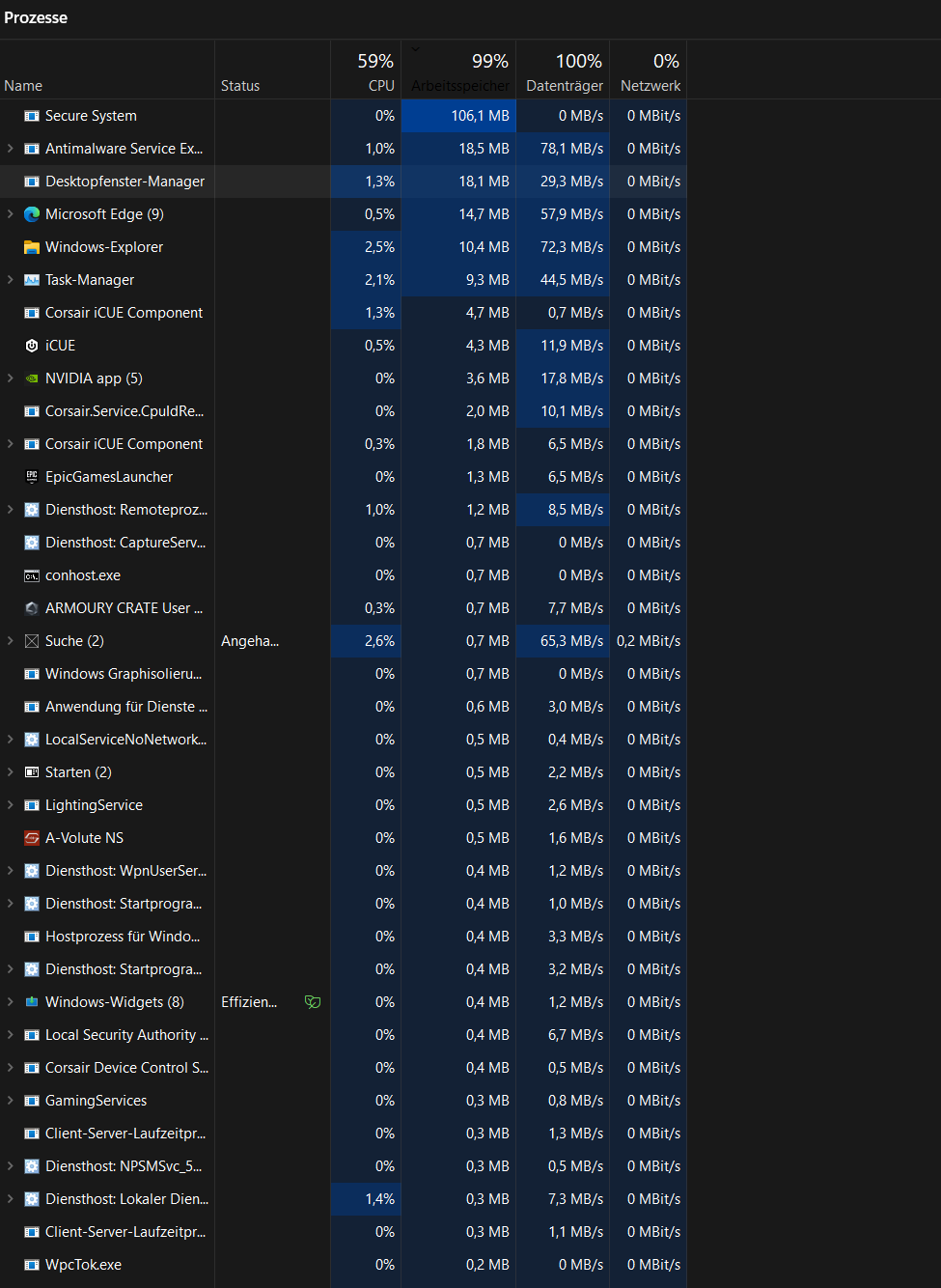Expand the Corsair Device Control Service row
This screenshot has height=1288, width=941.
point(11,1068)
